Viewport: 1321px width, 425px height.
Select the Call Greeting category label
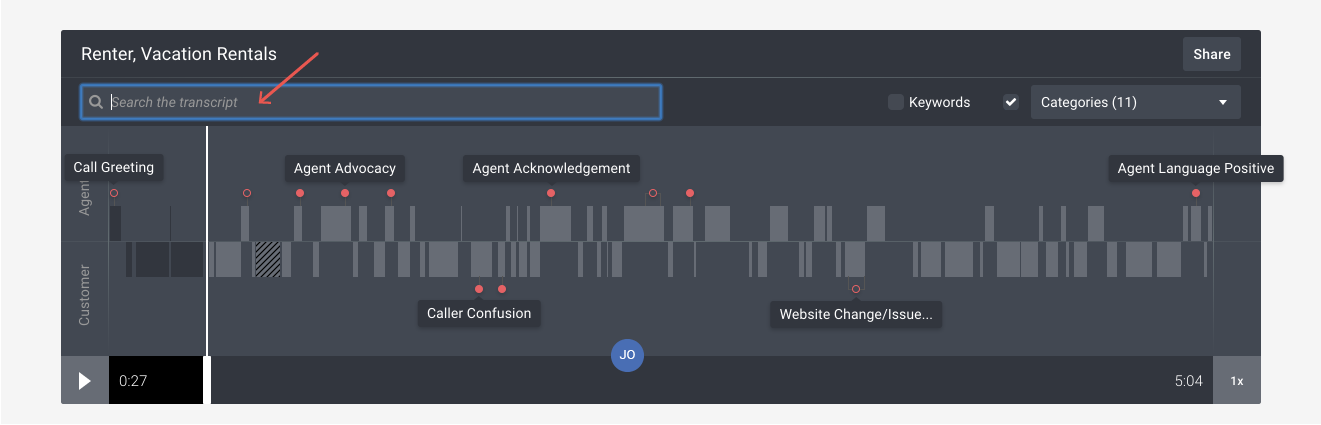pos(114,167)
